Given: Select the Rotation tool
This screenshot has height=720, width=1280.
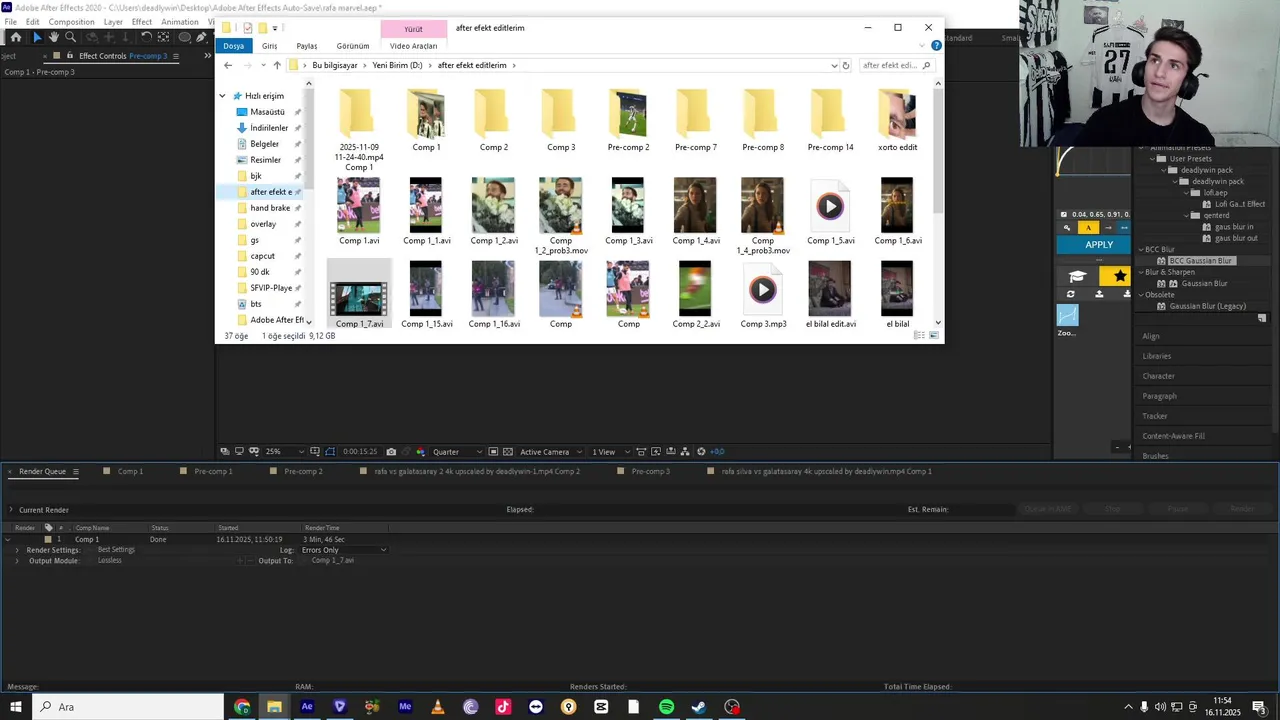Looking at the screenshot, I should pyautogui.click(x=147, y=37).
